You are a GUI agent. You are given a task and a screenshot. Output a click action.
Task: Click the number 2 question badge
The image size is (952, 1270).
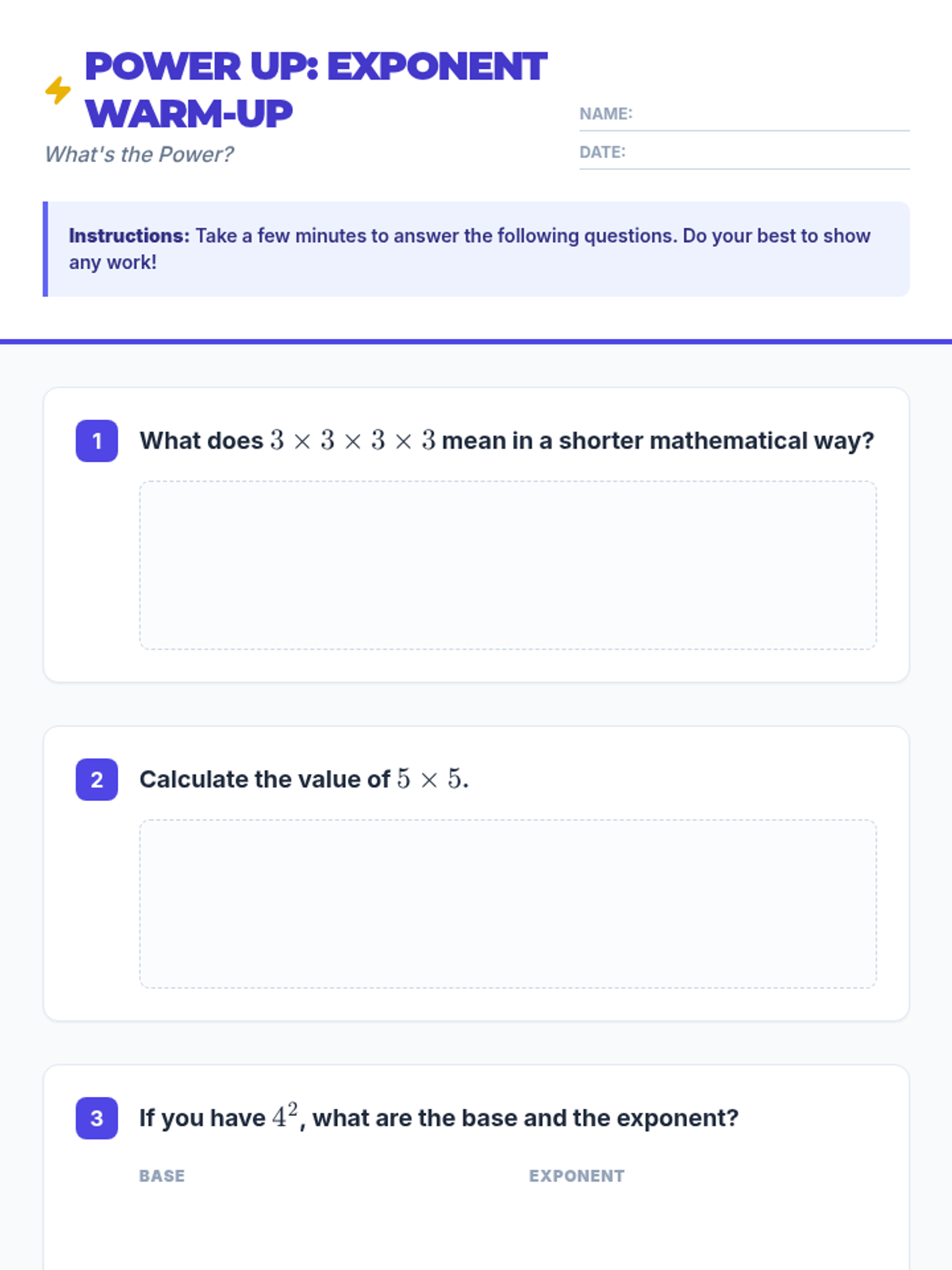(x=97, y=779)
